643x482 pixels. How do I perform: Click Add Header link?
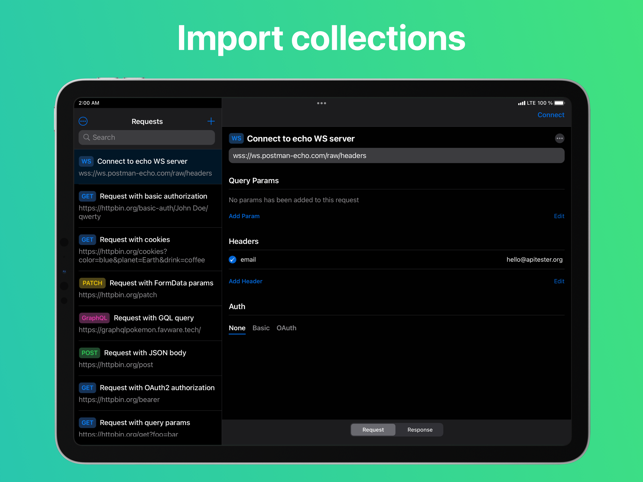tap(245, 281)
